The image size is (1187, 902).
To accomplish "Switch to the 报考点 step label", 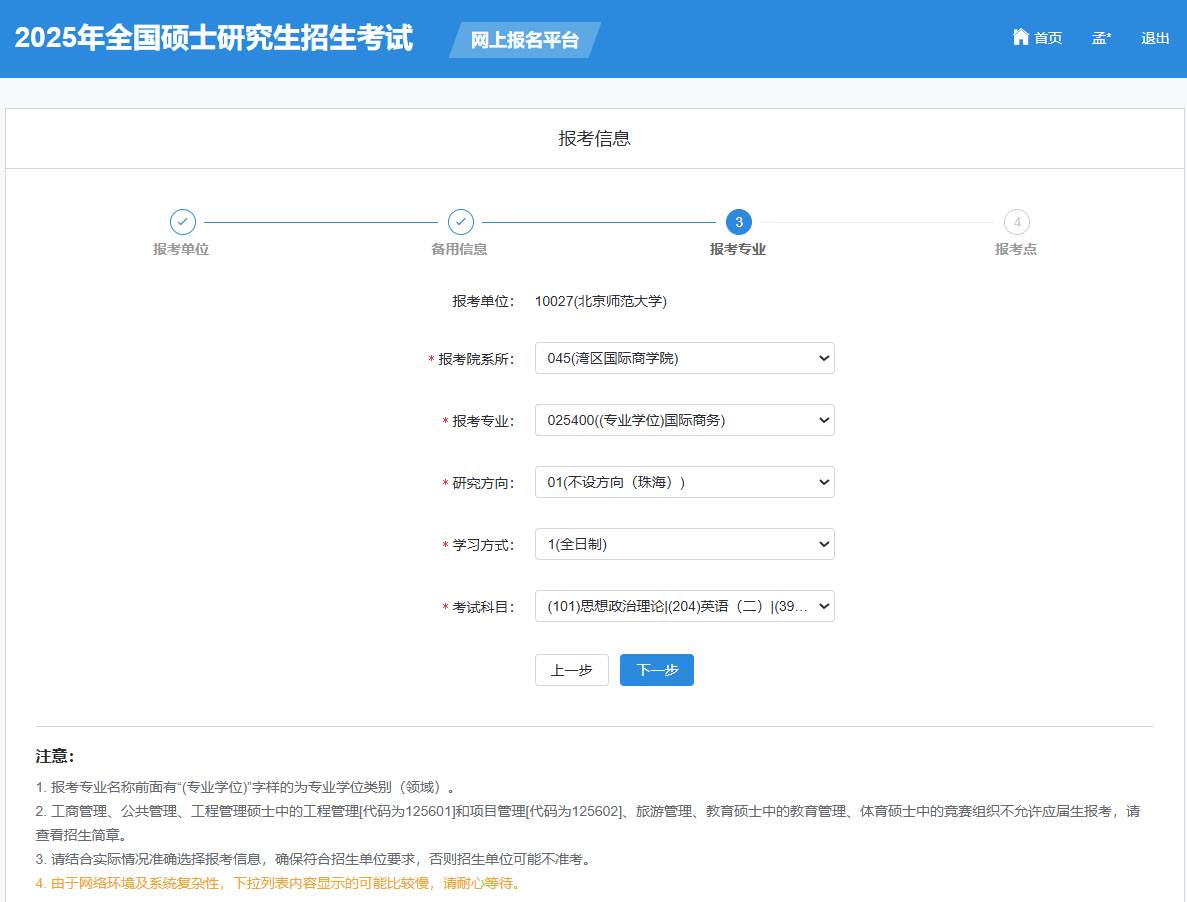I will [x=1016, y=248].
